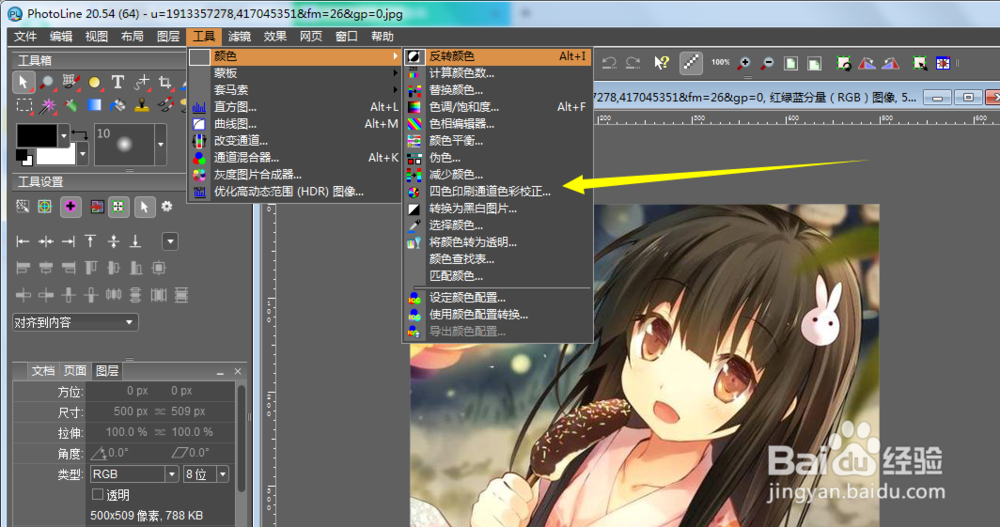Image resolution: width=1000 pixels, height=527 pixels.
Task: Click the redo arrow in top toolbar
Action: coord(633,63)
